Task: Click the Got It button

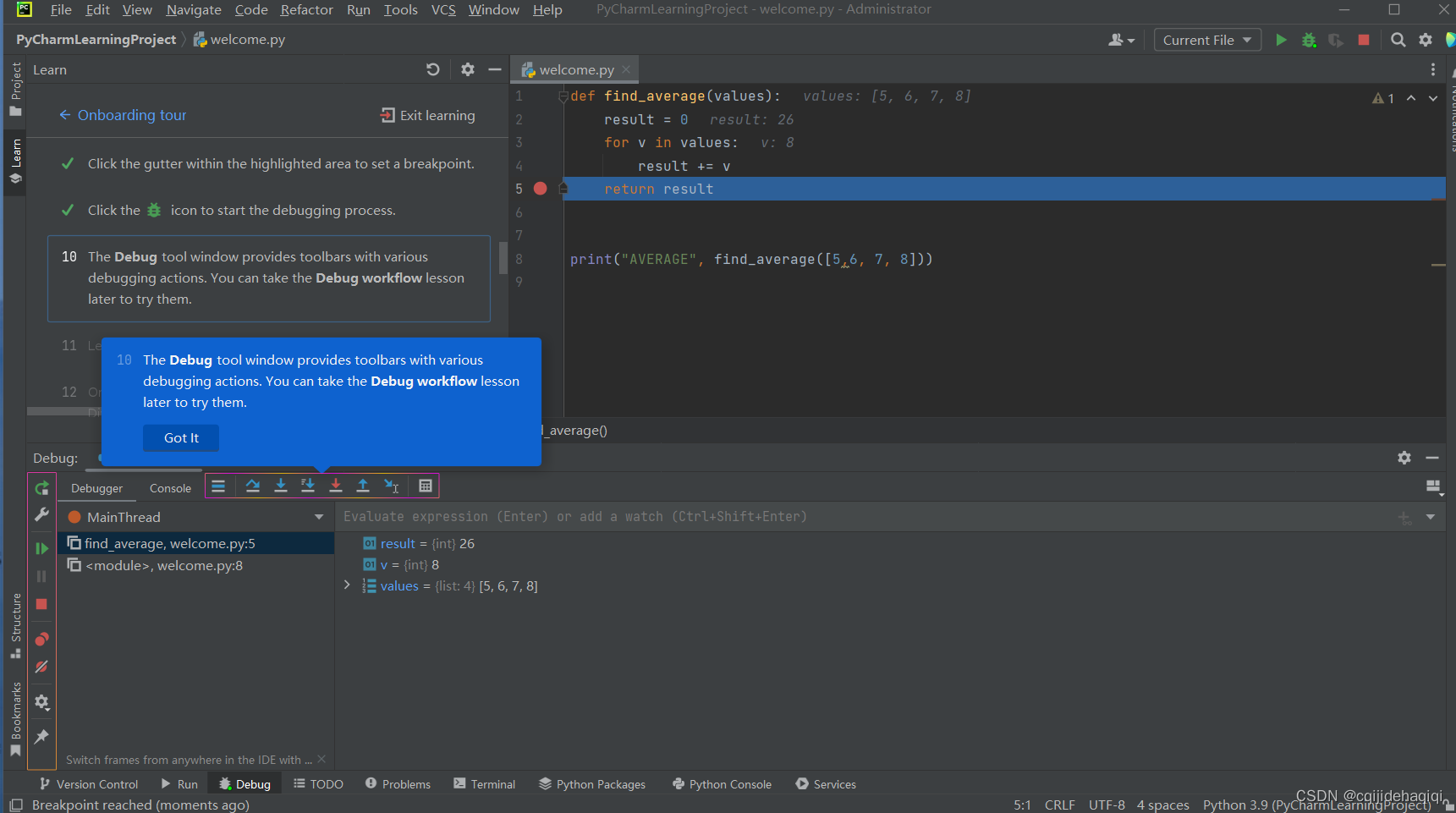Action: click(181, 437)
